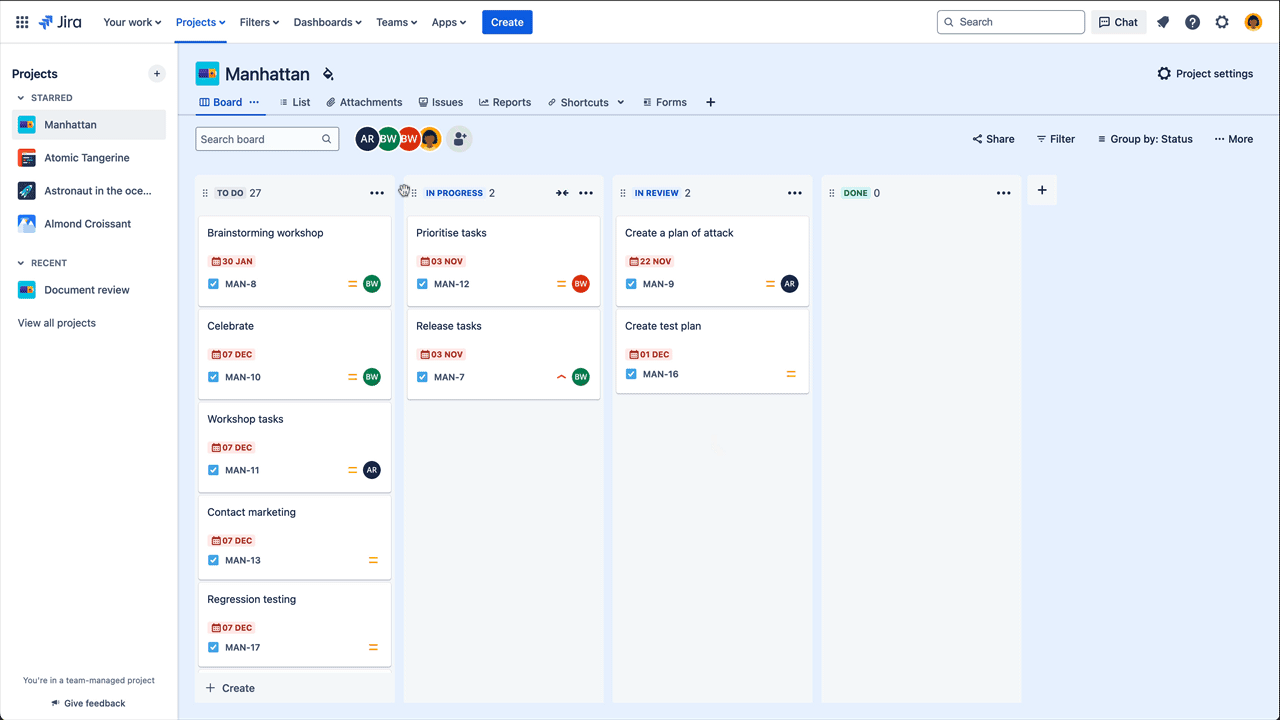Click View all projects link
Screen dimensions: 1280x720
pos(57,323)
